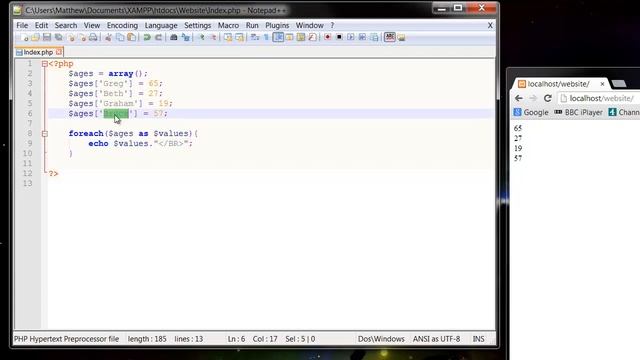Reload the localhost page in browser
The height and width of the screenshot is (360, 640).
click(548, 98)
